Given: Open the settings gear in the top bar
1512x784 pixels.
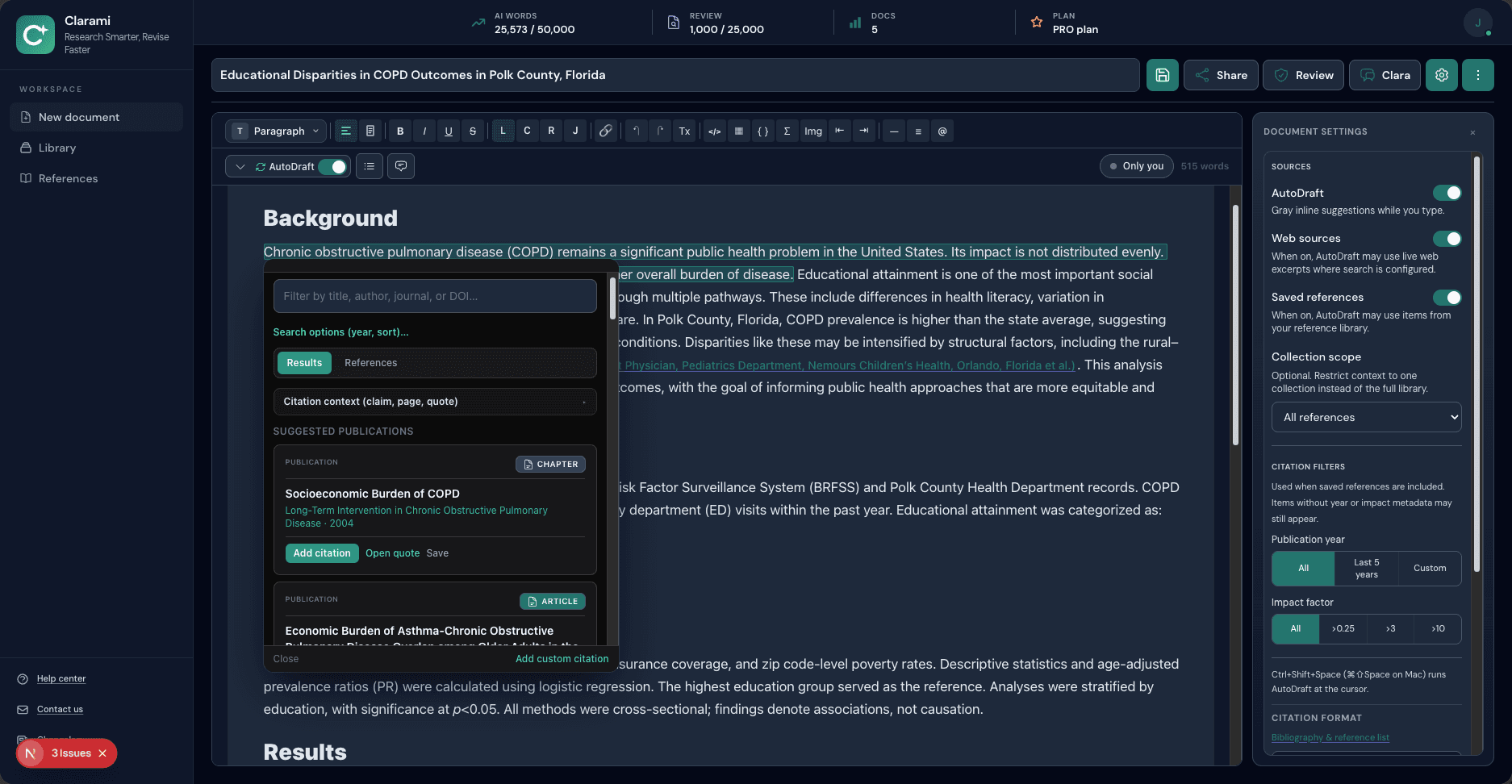Looking at the screenshot, I should coord(1442,74).
